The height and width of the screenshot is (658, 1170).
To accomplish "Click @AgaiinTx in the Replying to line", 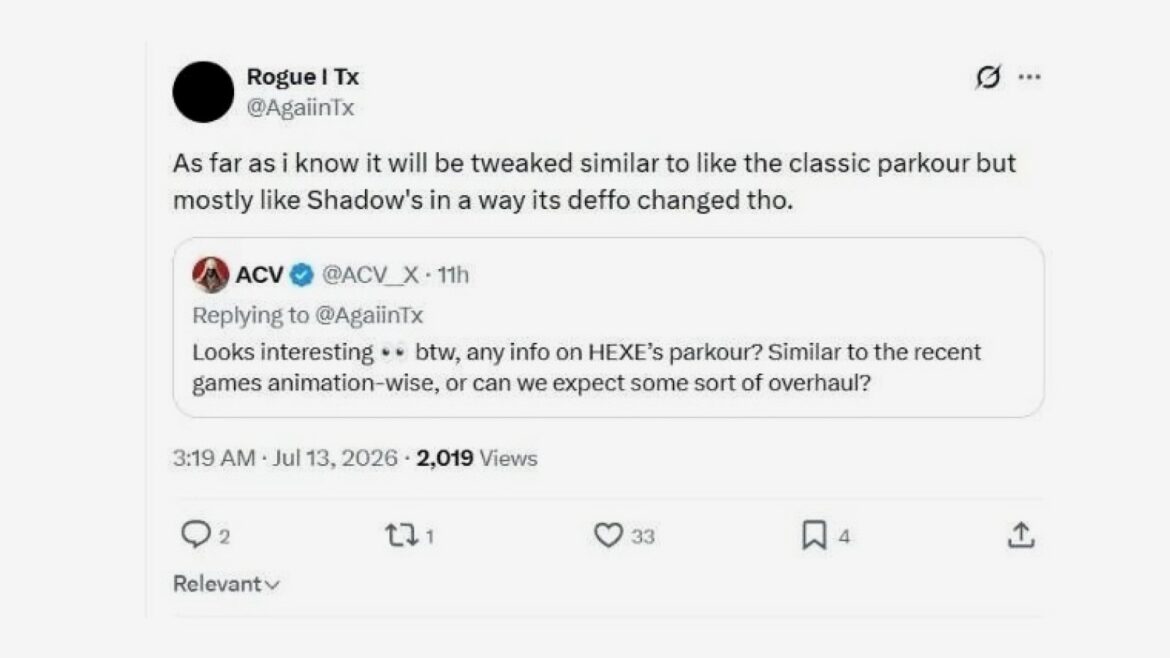I will pyautogui.click(x=369, y=316).
